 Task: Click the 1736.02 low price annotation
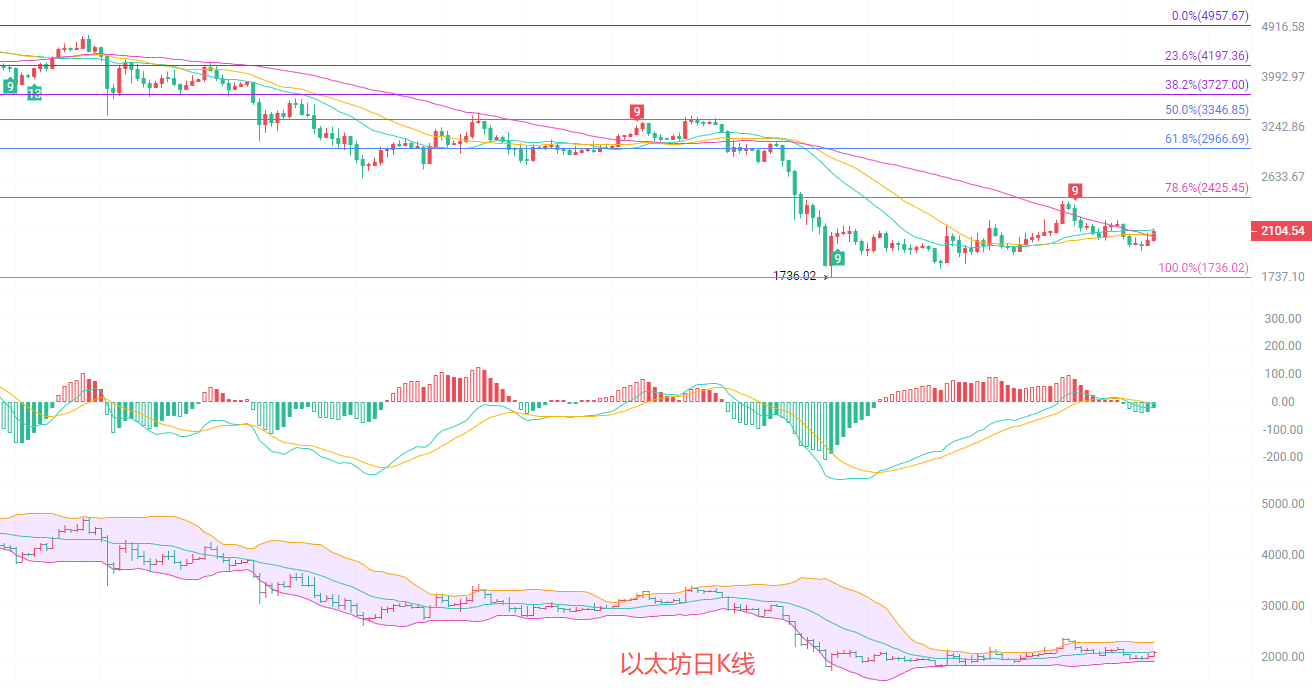click(795, 276)
